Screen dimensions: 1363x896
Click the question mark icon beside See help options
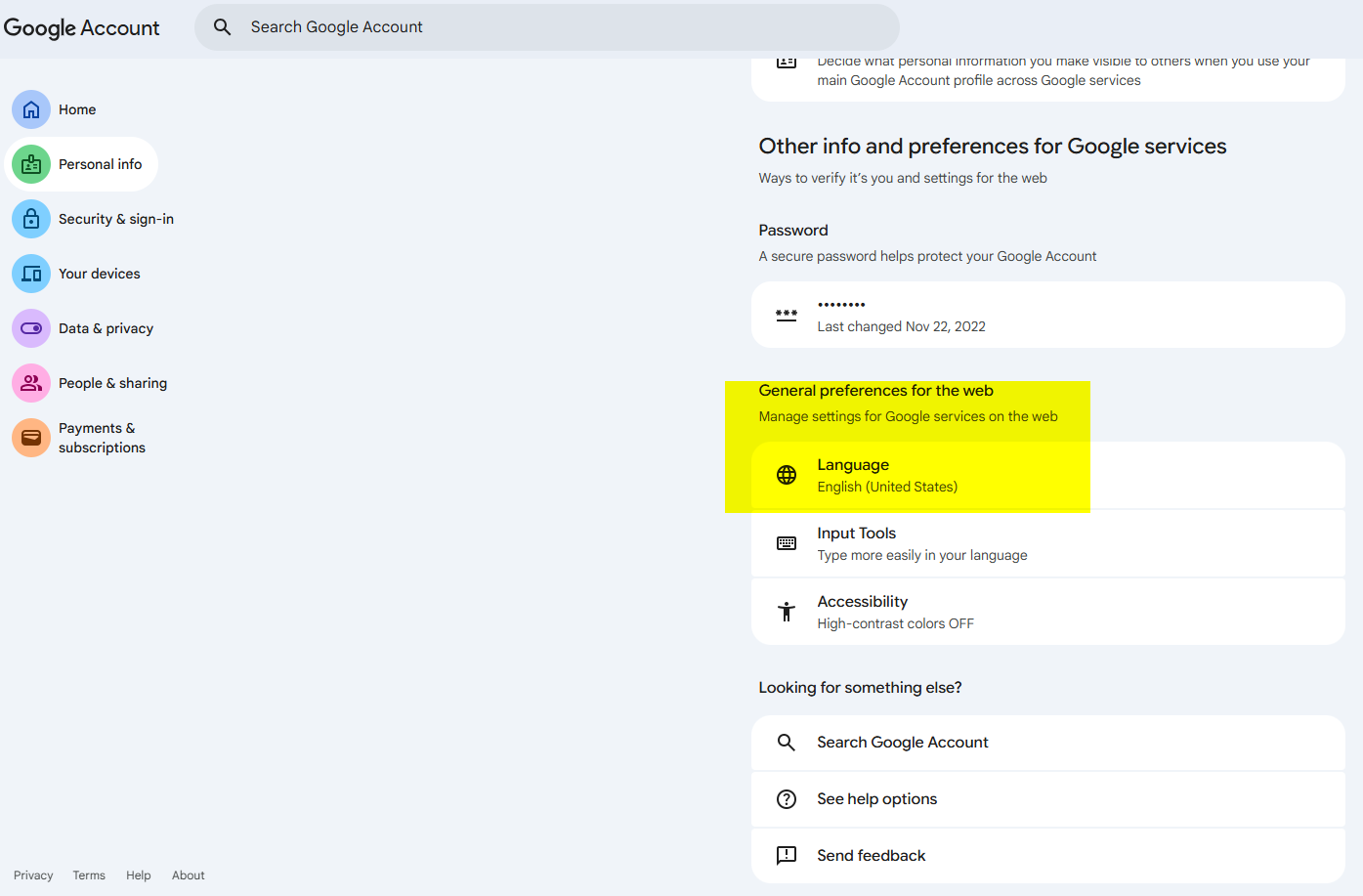[787, 798]
